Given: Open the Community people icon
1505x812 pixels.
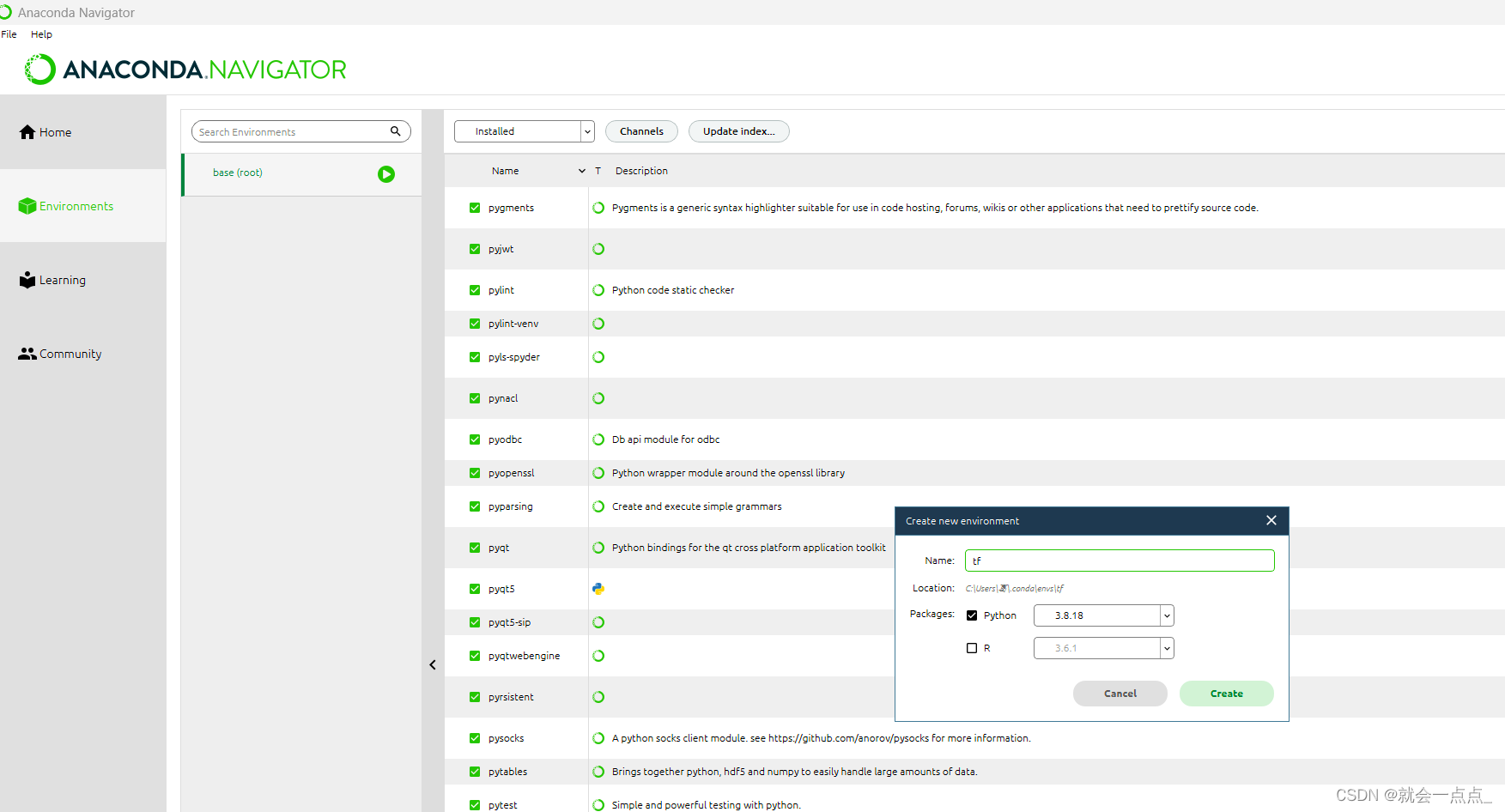Looking at the screenshot, I should 27,354.
